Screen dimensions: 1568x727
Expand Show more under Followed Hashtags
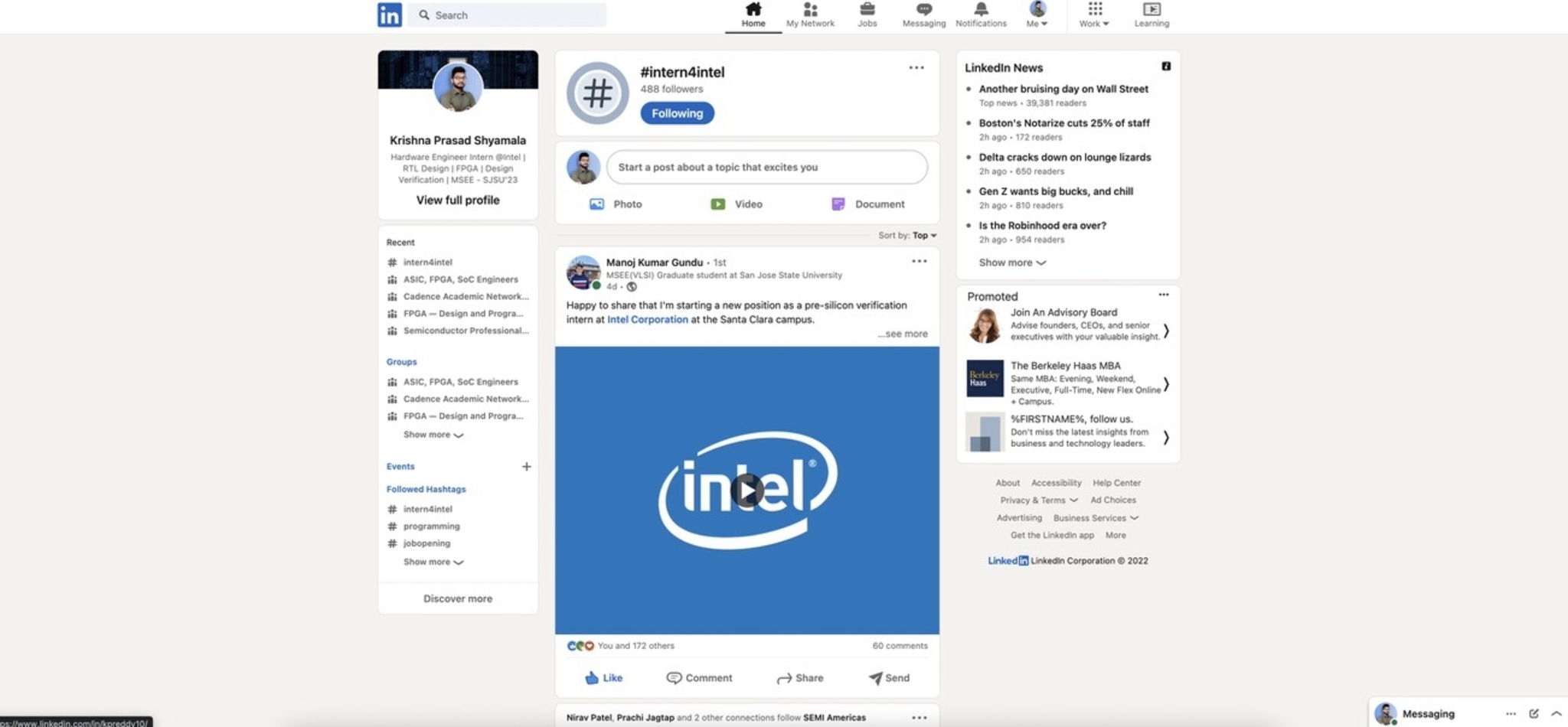point(433,562)
